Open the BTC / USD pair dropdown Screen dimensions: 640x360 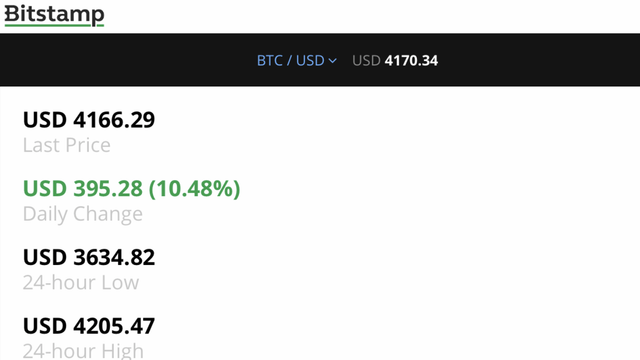297,60
